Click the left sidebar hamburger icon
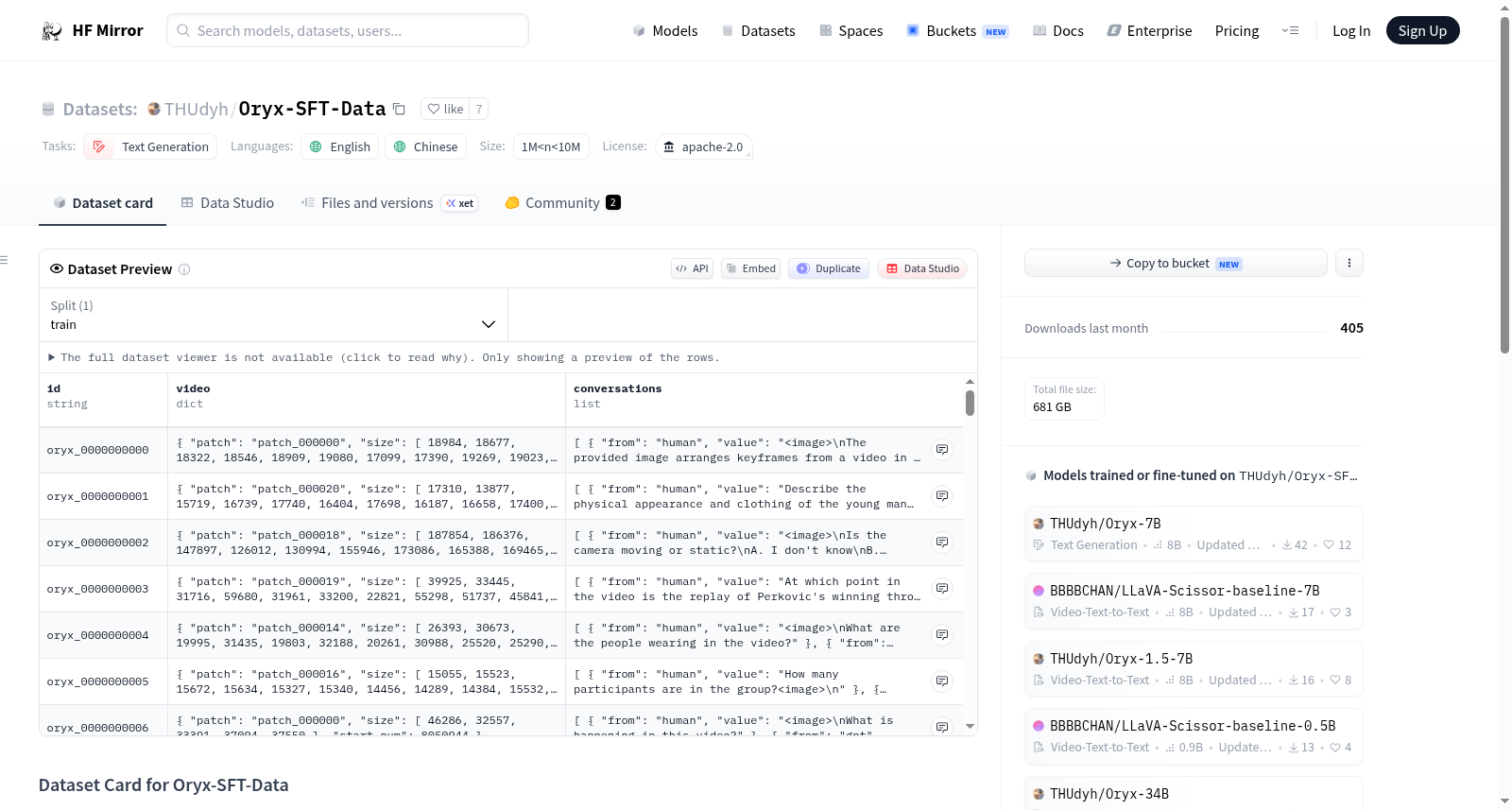 pos(4,260)
